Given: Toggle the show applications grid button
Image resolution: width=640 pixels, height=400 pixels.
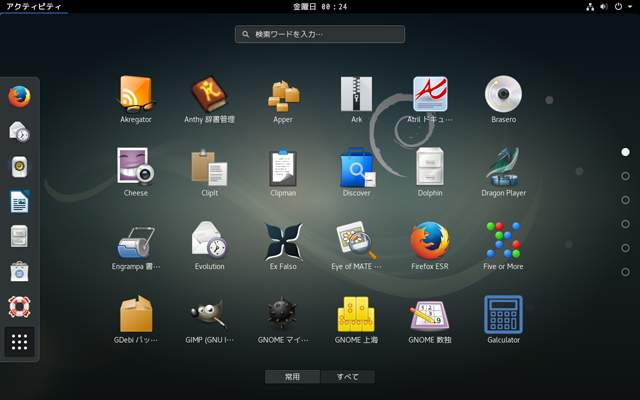Looking at the screenshot, I should coord(19,342).
